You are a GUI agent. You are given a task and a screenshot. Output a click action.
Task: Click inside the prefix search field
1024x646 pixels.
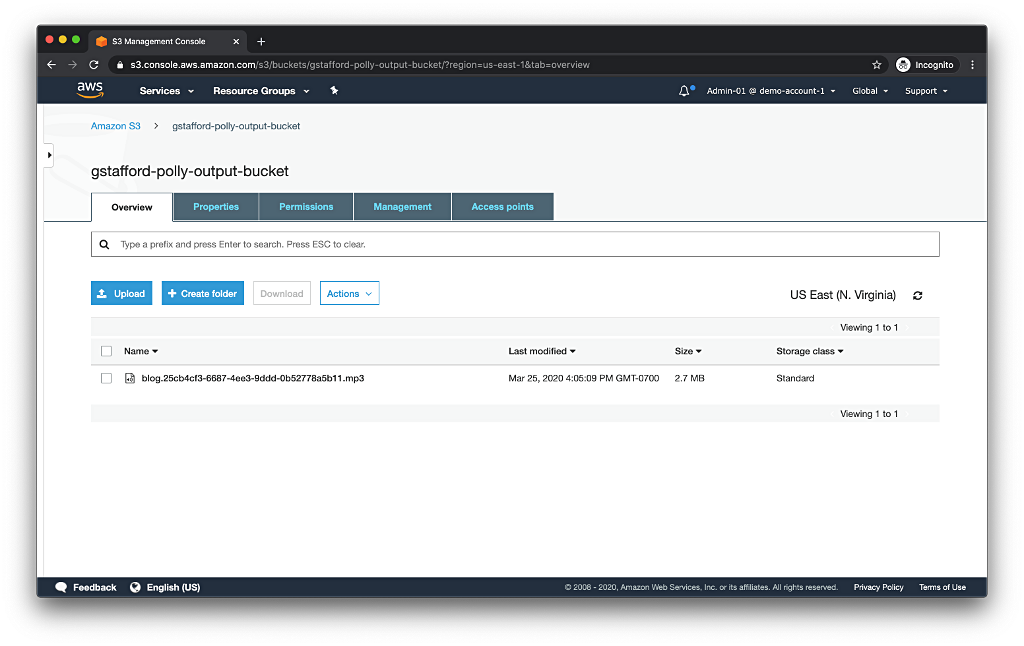[400, 243]
